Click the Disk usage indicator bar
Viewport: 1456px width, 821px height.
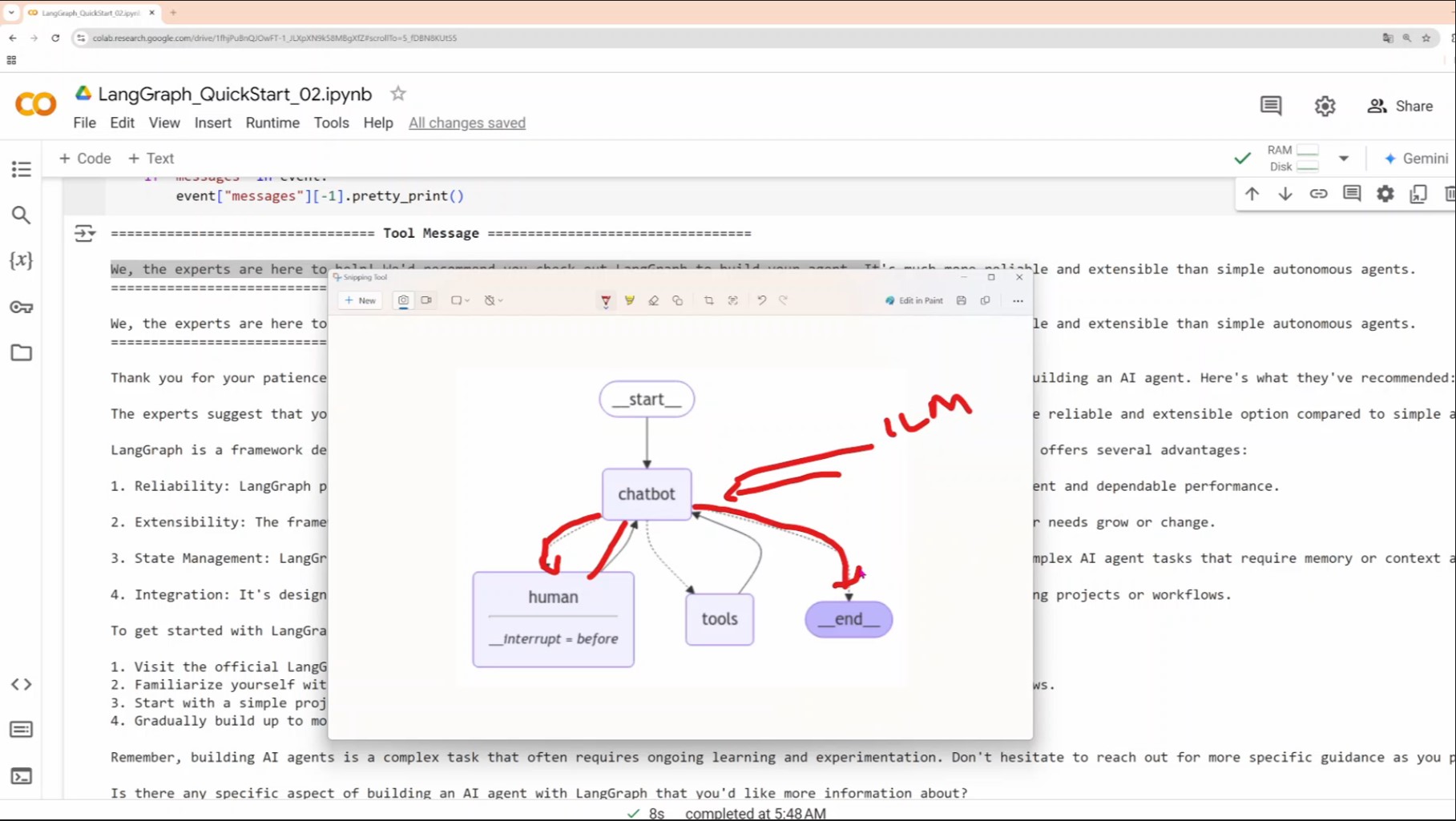pos(1308,167)
